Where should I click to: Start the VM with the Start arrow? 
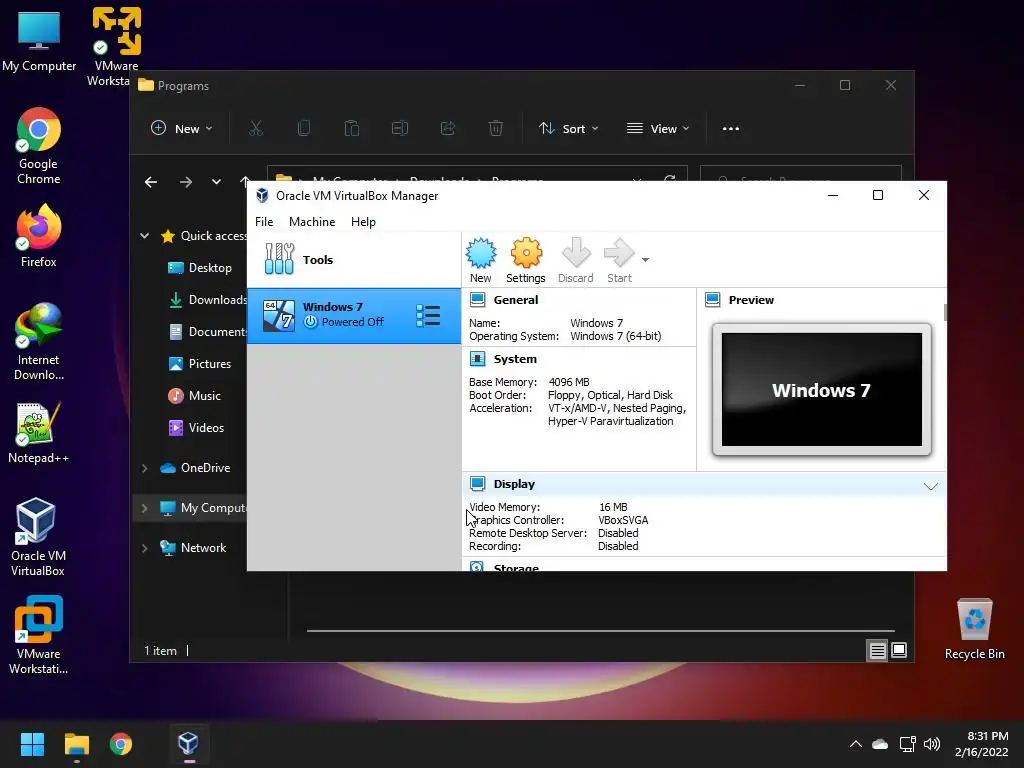click(619, 260)
